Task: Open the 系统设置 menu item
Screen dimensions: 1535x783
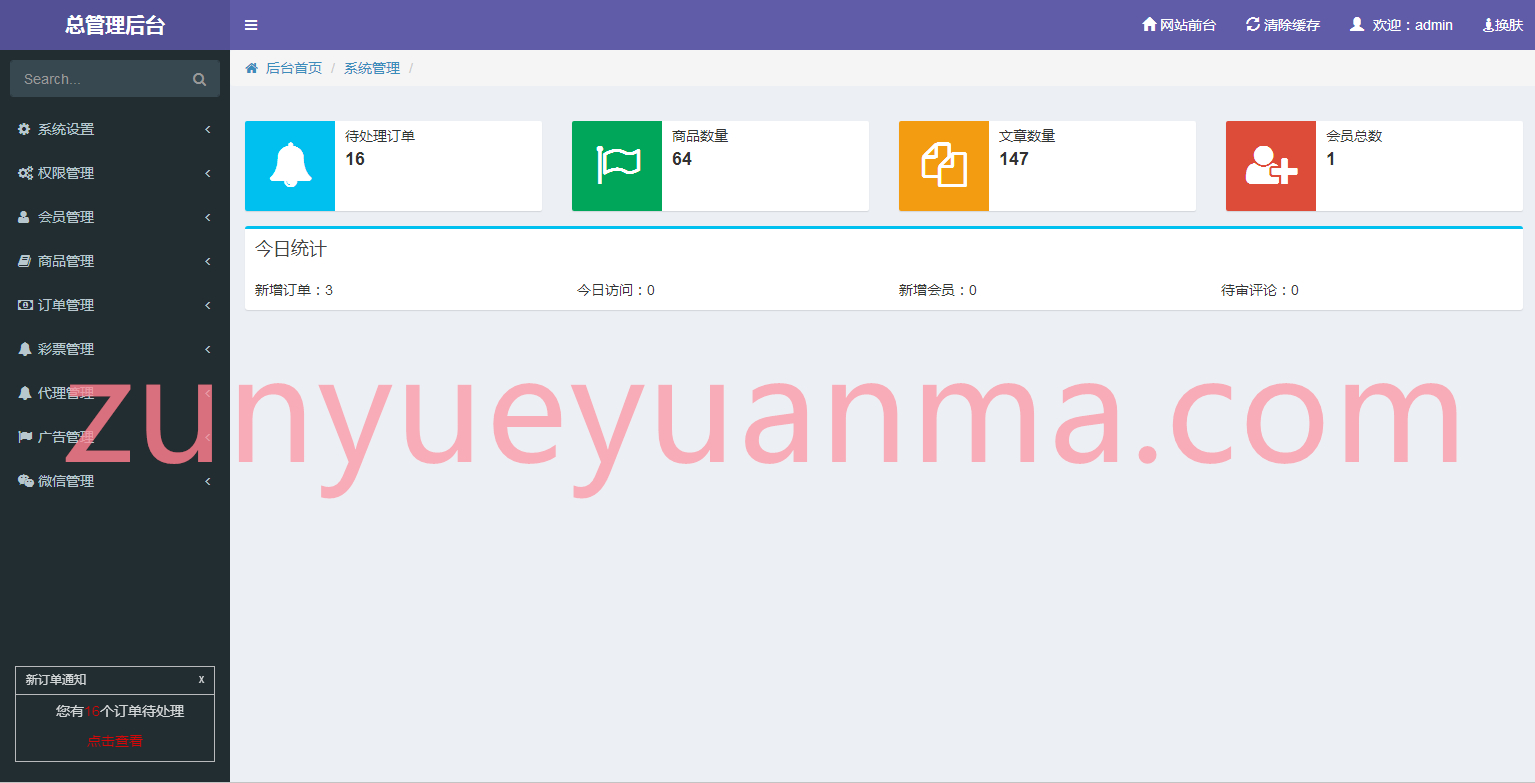Action: pos(115,129)
